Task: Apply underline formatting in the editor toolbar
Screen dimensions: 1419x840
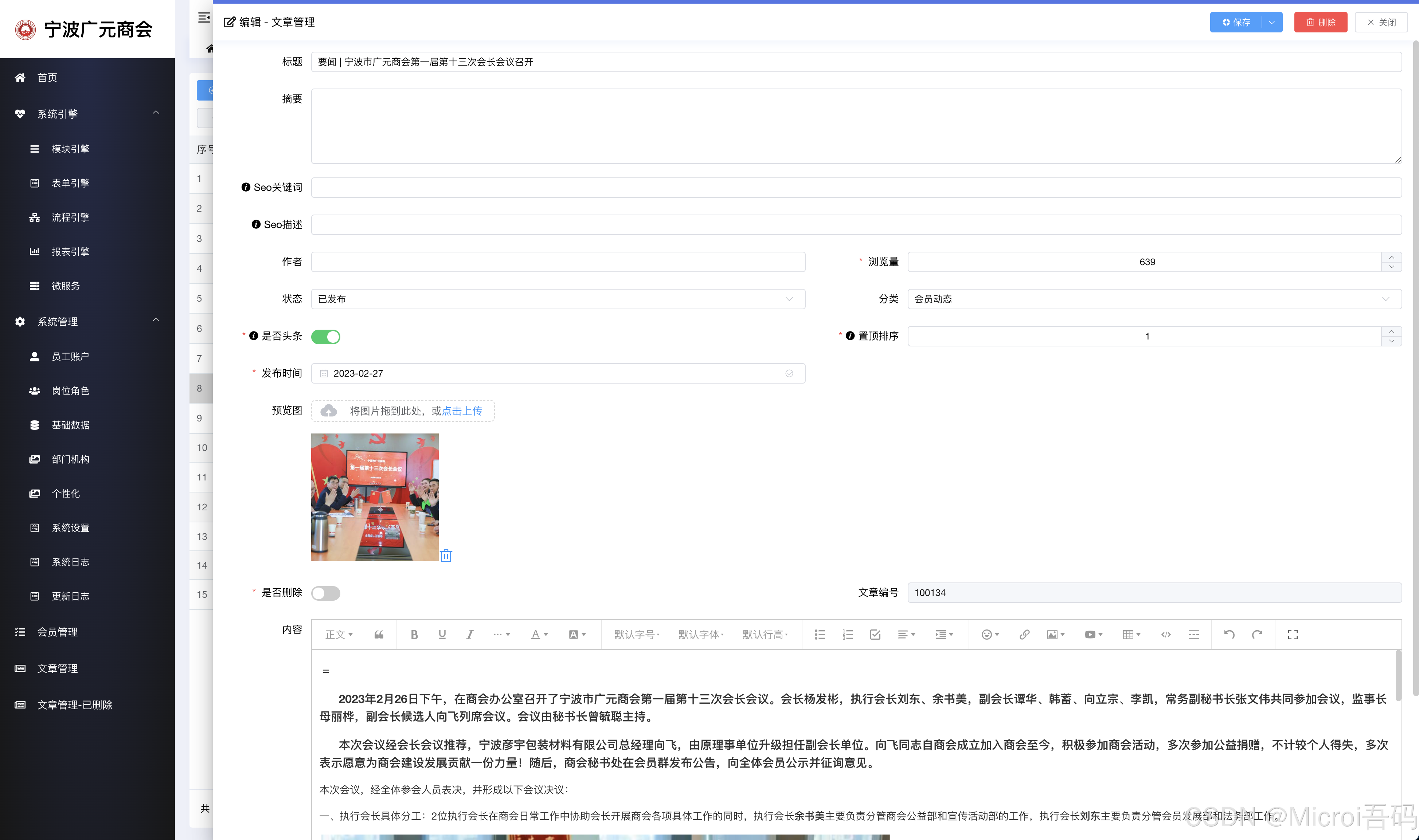Action: 442,634
